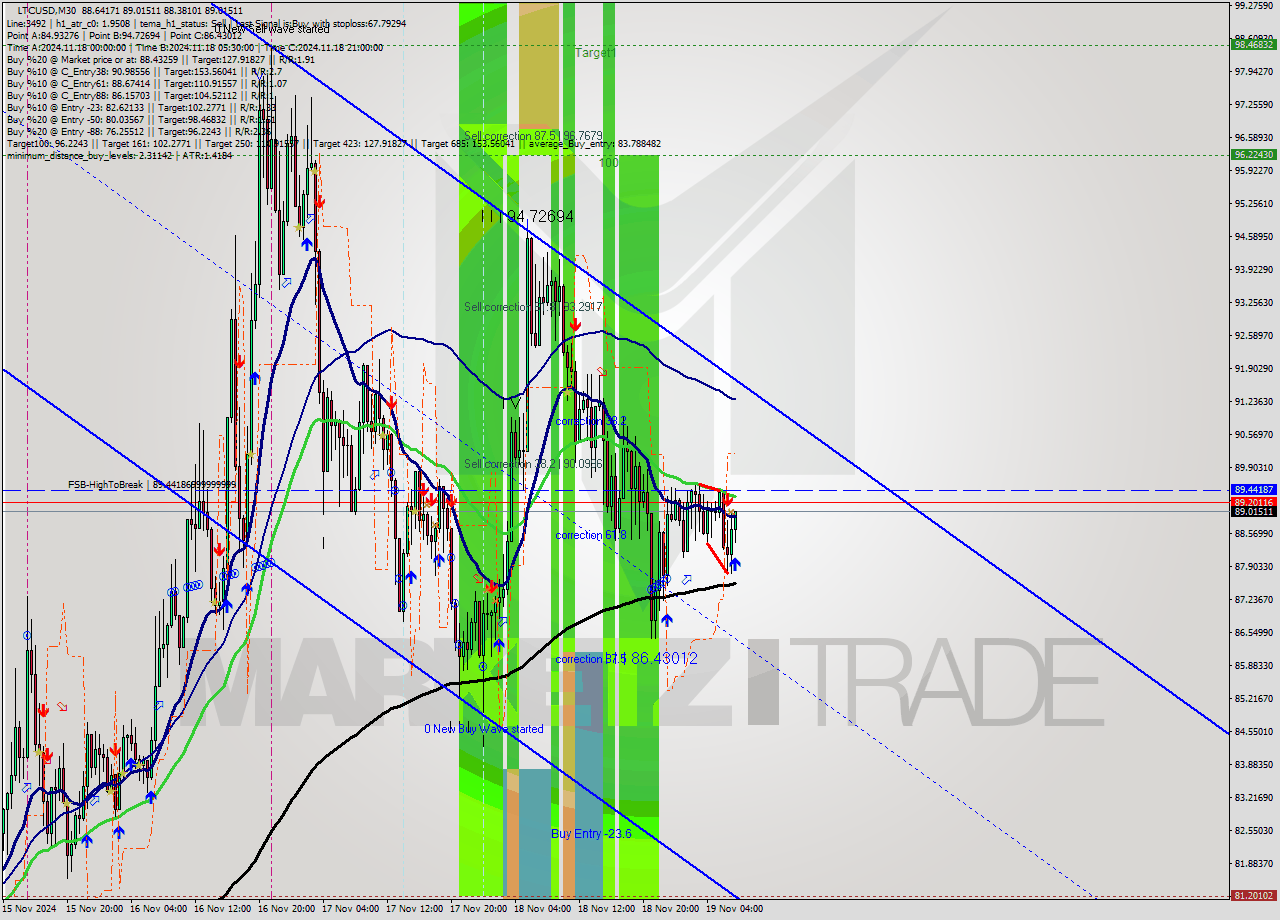Click the 'minimum_distance_buy_levels: 2.31142' text
Screen dimensions: 1280x920
(x=89, y=155)
